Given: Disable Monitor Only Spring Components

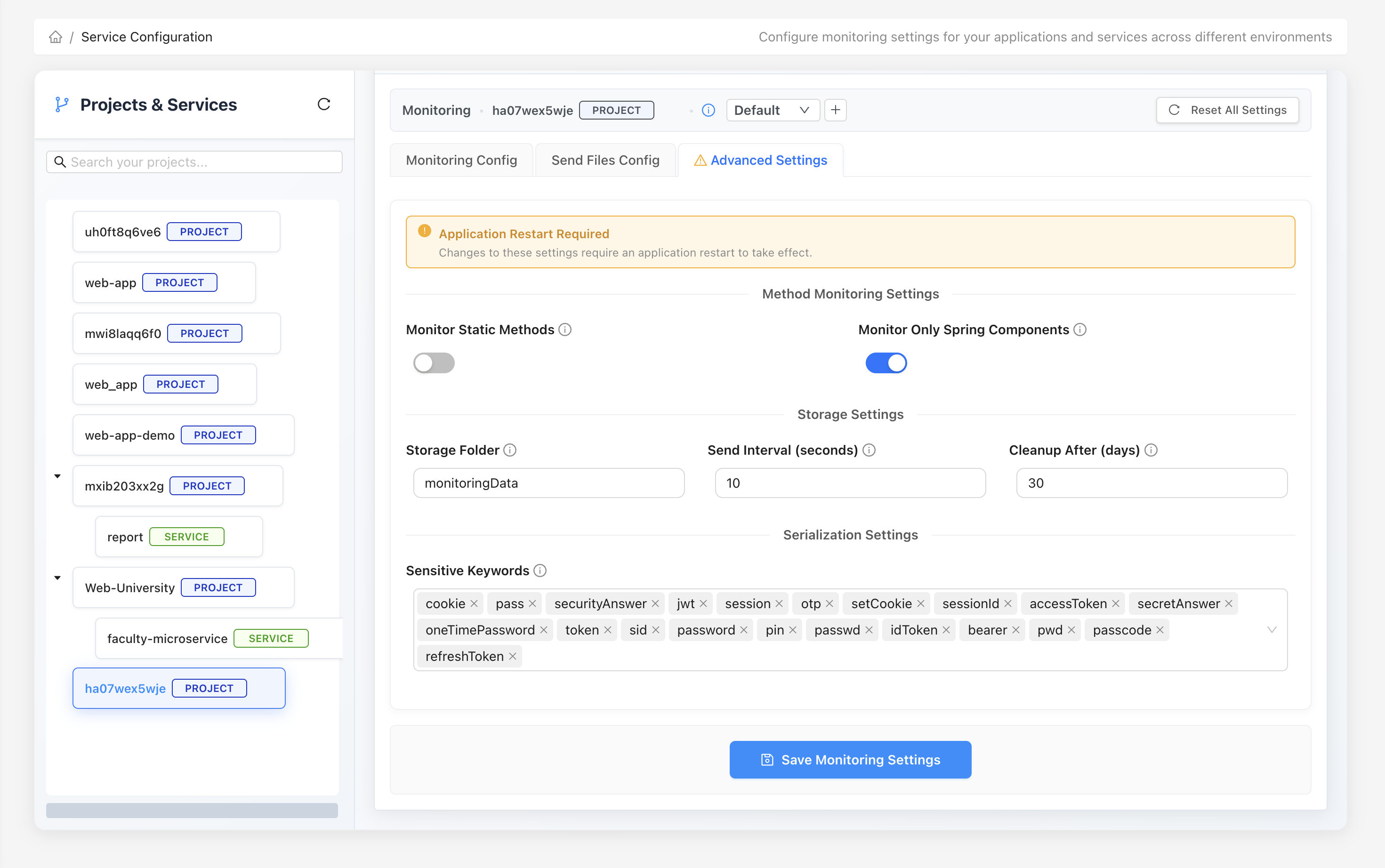Looking at the screenshot, I should [x=886, y=363].
